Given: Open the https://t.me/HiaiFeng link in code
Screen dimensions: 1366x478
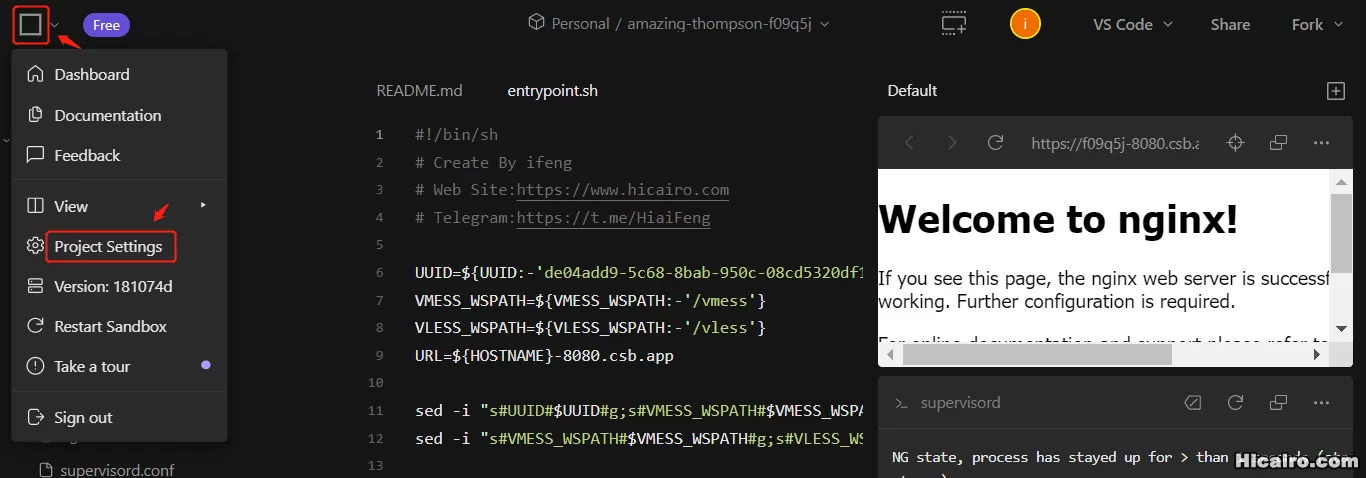Looking at the screenshot, I should point(613,217).
